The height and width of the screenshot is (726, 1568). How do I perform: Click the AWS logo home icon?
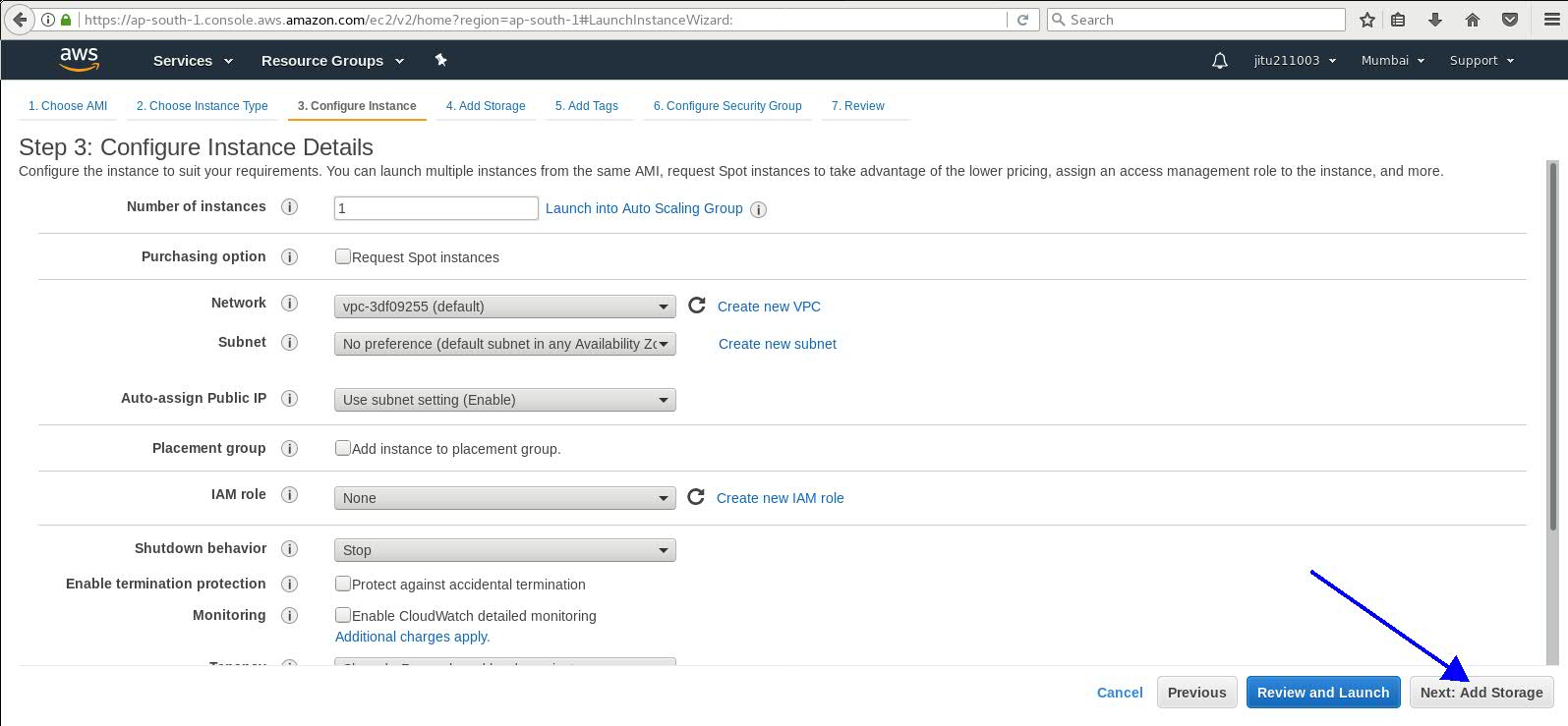point(79,59)
